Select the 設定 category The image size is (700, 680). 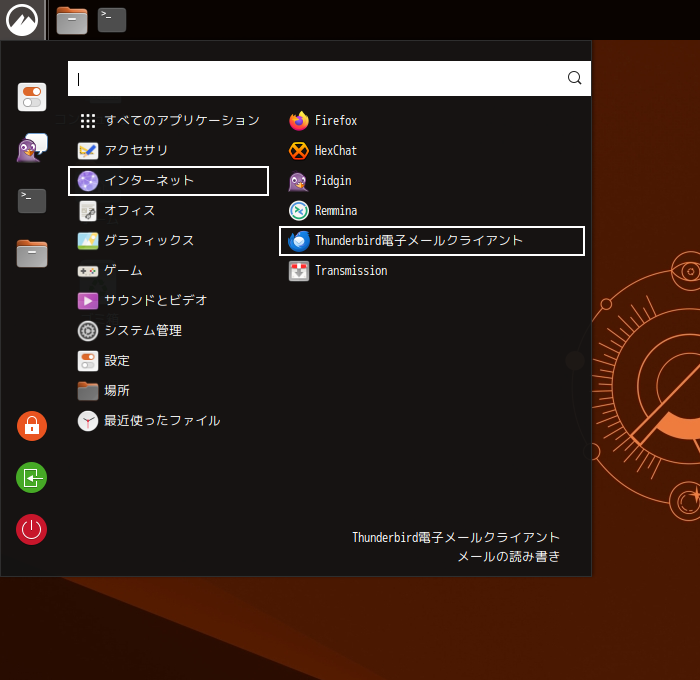pyautogui.click(x=168, y=361)
